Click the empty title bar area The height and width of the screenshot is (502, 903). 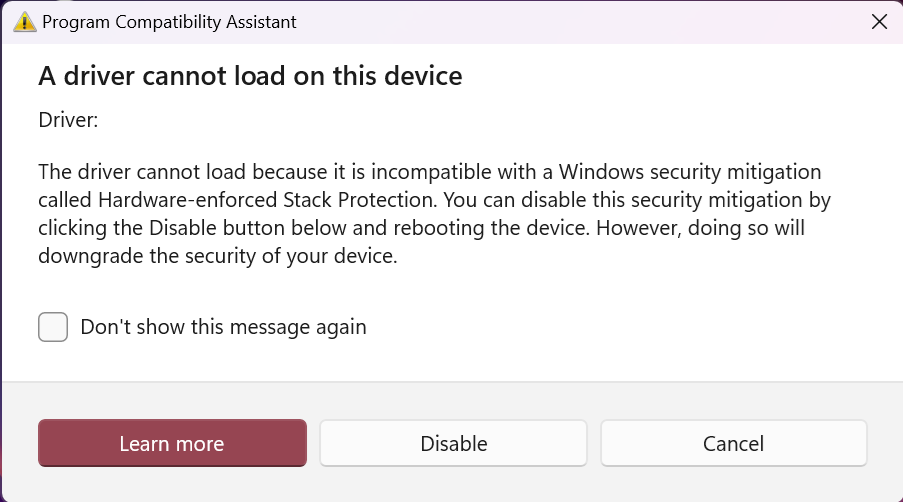tap(580, 22)
